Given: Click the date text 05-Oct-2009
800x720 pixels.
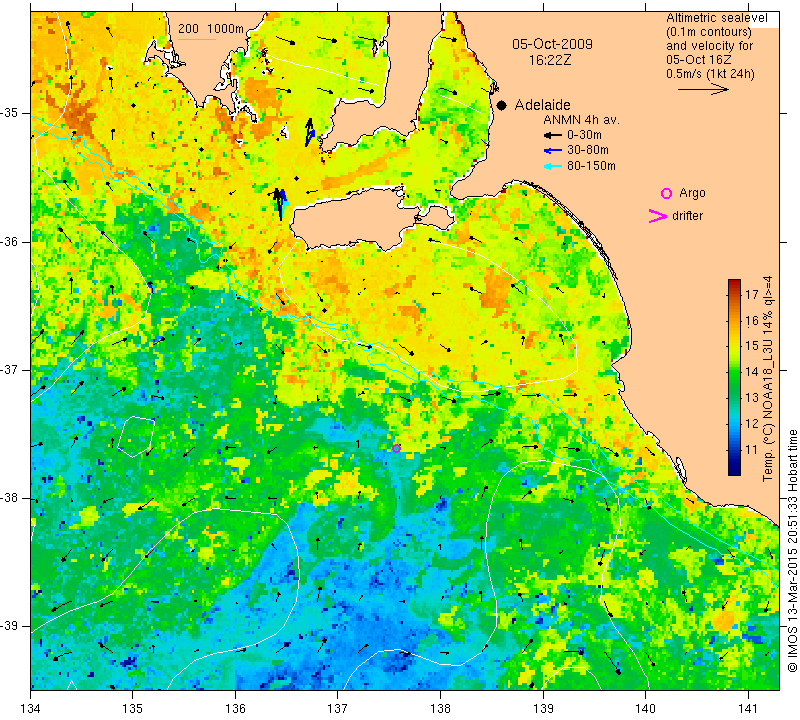Looking at the screenshot, I should (552, 44).
